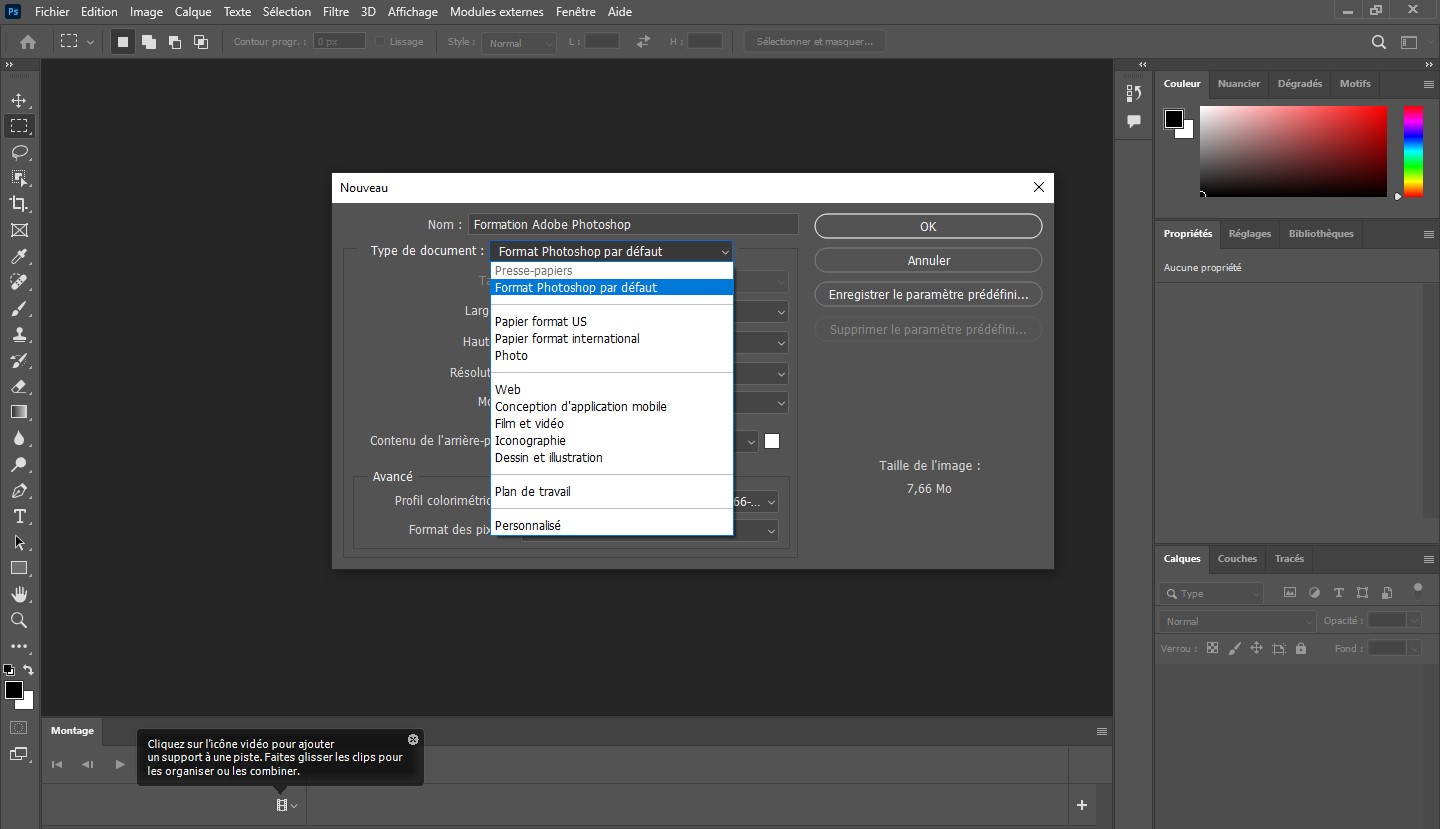Open the Filtre menu
1440x829 pixels.
pos(336,12)
